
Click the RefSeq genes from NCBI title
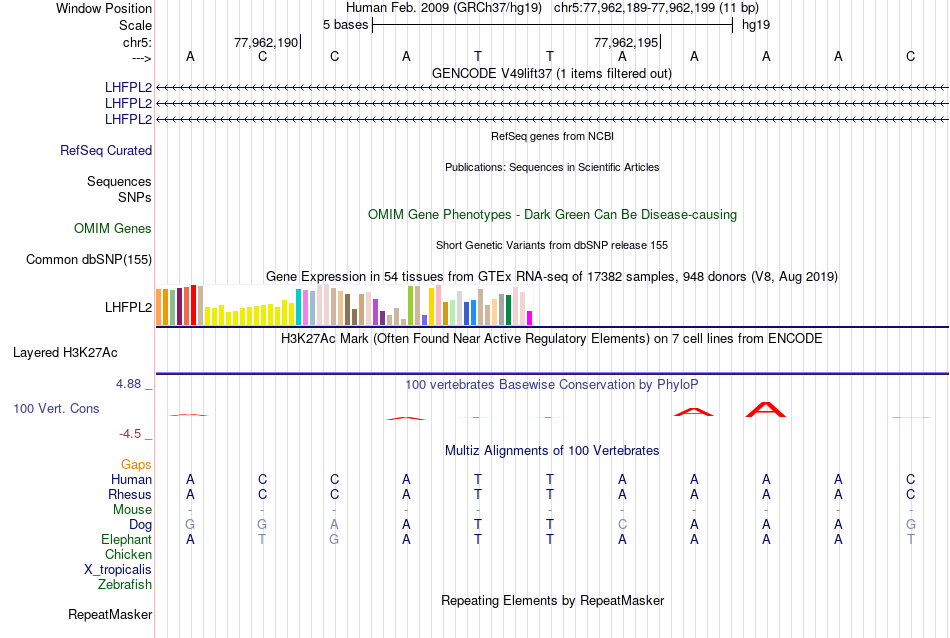[x=553, y=136]
